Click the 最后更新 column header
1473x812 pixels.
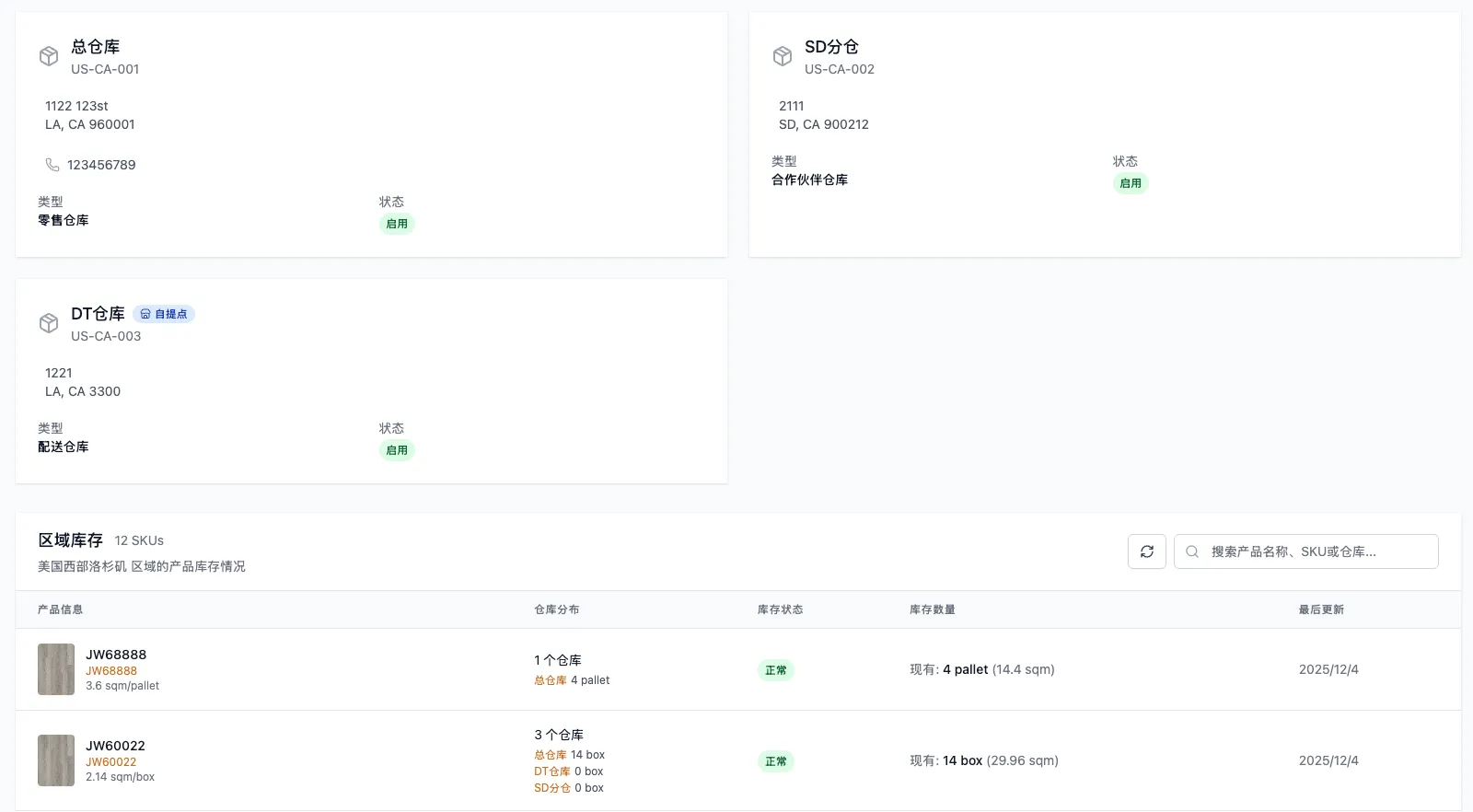pyautogui.click(x=1322, y=609)
